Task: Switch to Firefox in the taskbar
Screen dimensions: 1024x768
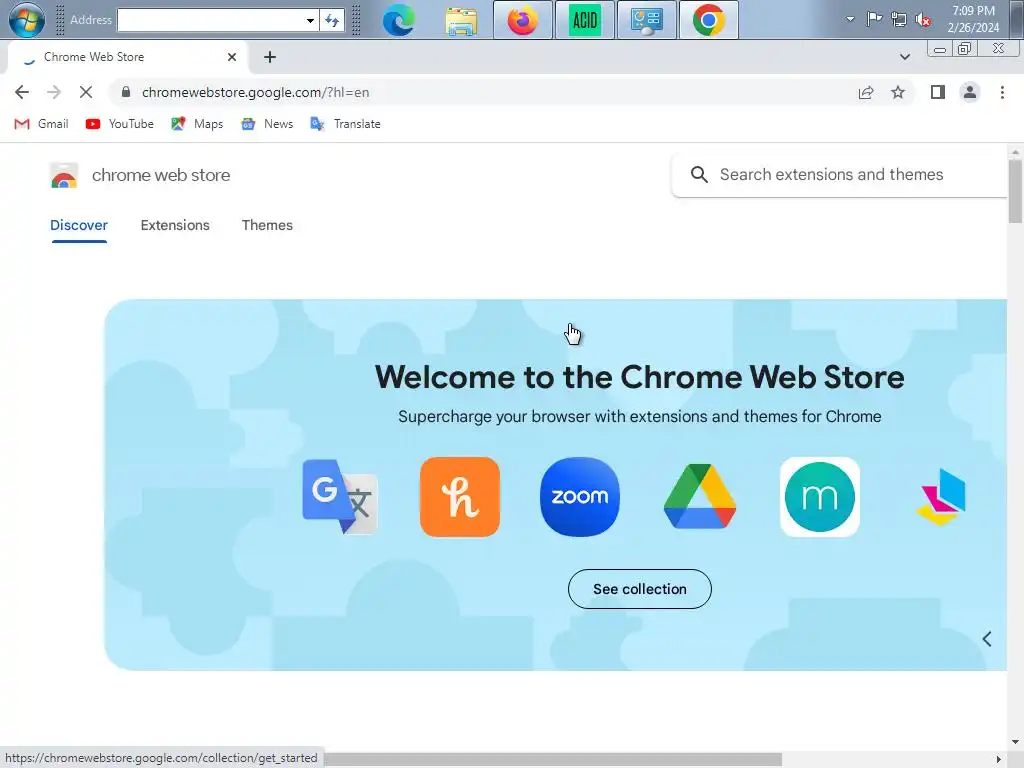Action: [x=522, y=20]
